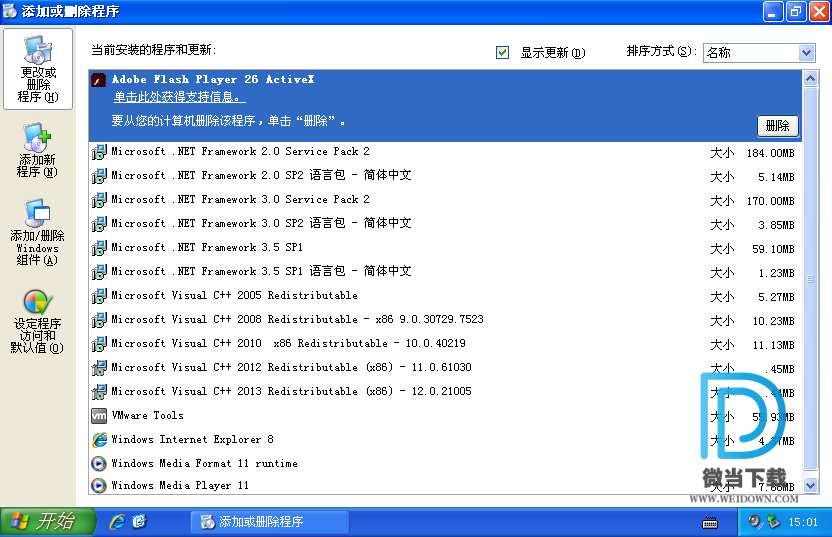Click icon of .NET Framework 3.5 SP1 语言包
This screenshot has width=832, height=537.
click(x=99, y=272)
